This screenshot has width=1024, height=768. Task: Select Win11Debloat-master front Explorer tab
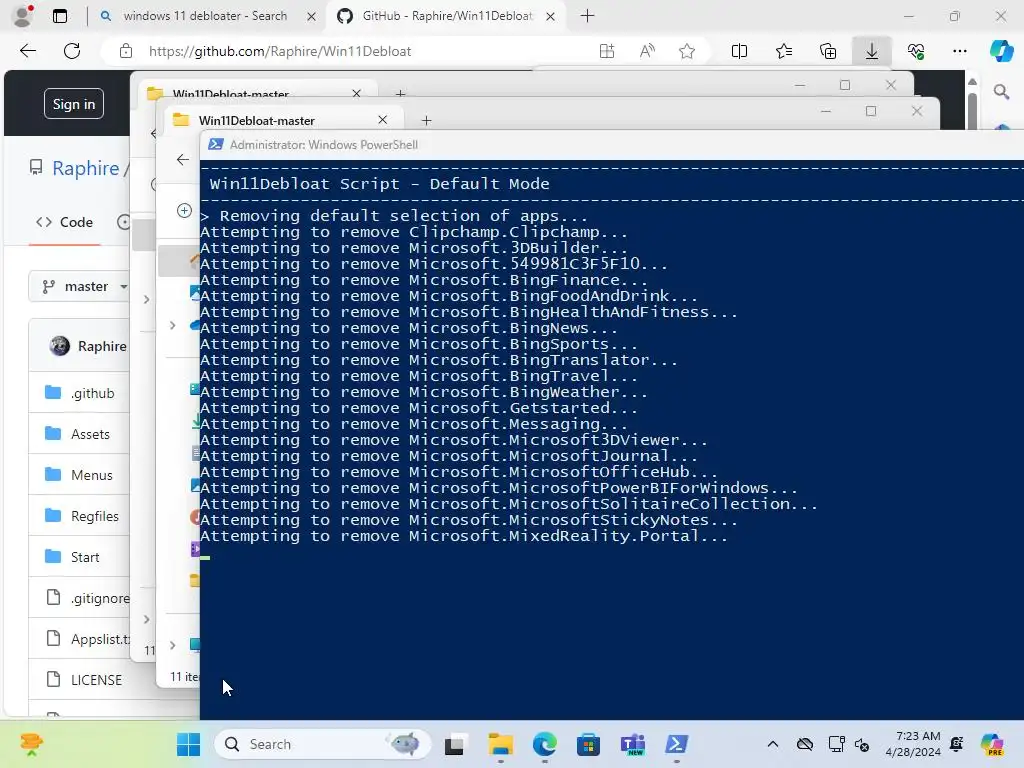coord(256,120)
